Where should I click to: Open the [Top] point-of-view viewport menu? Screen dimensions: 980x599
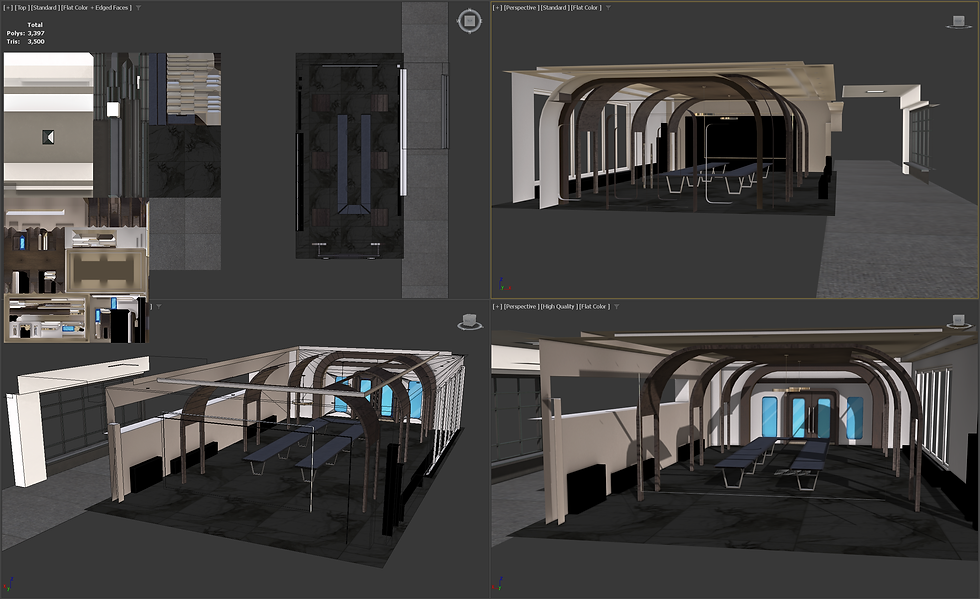click(21, 8)
